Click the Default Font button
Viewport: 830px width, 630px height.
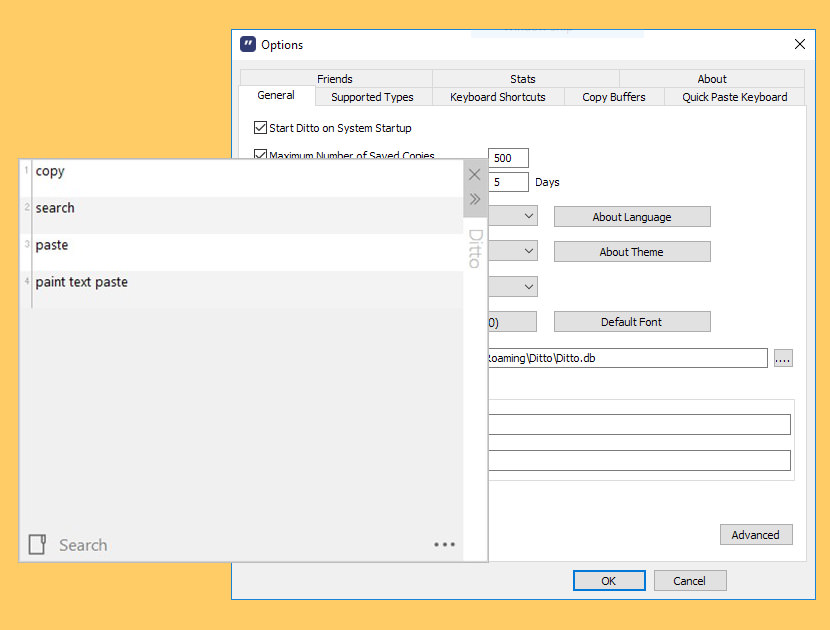[632, 322]
